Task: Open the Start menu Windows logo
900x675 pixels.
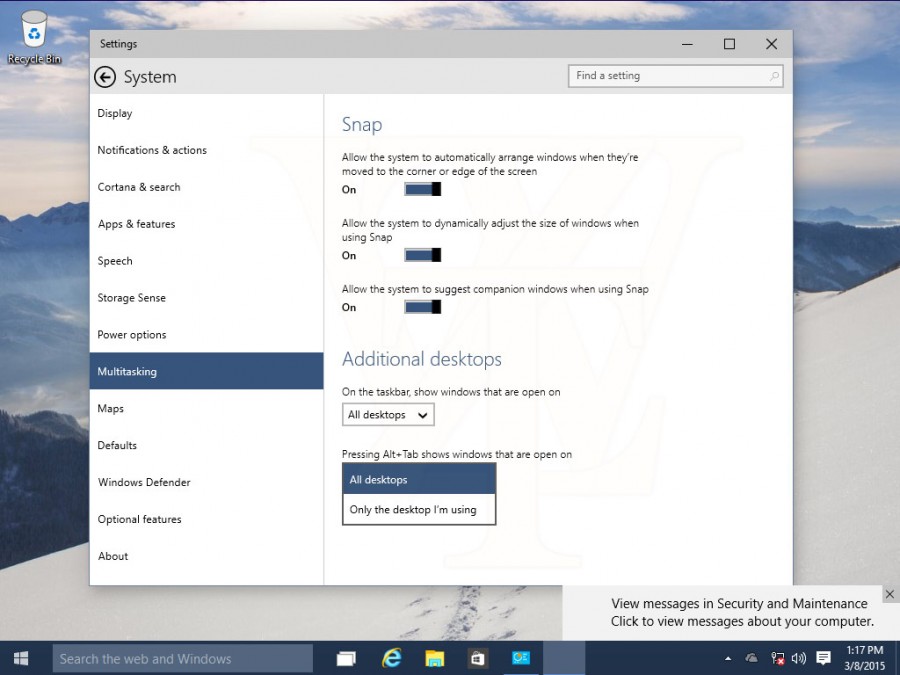Action: pos(21,658)
